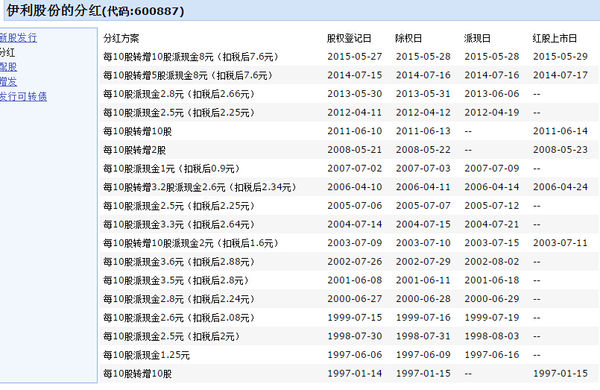Select plan 每10股派现金3.3元（扣税后2.64元）
This screenshot has height=390, width=600.
(179, 224)
